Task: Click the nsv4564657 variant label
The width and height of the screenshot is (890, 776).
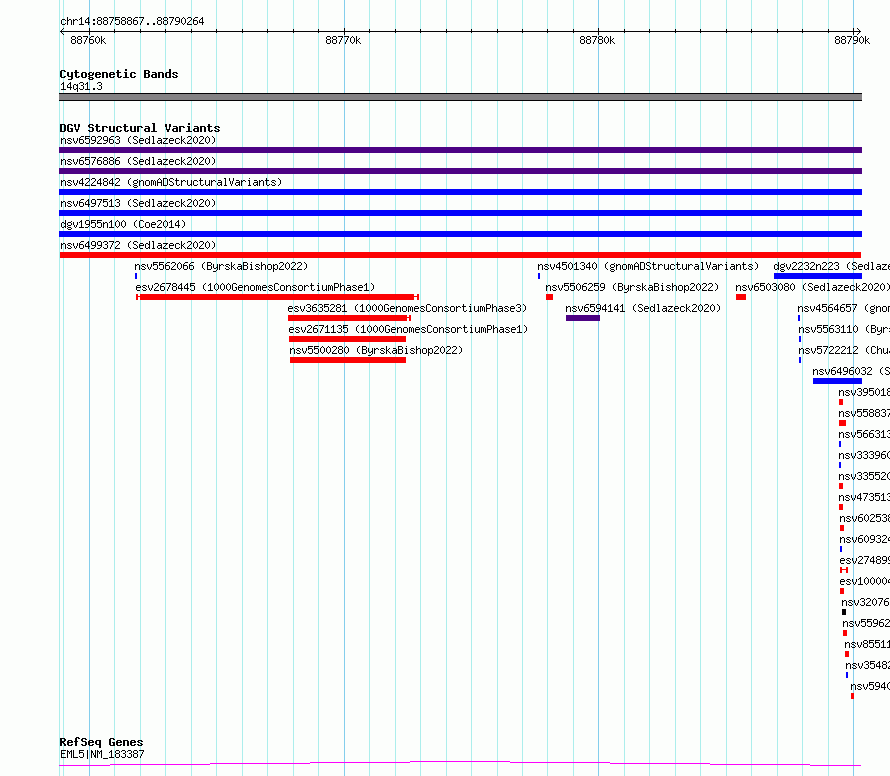Action: [x=843, y=308]
